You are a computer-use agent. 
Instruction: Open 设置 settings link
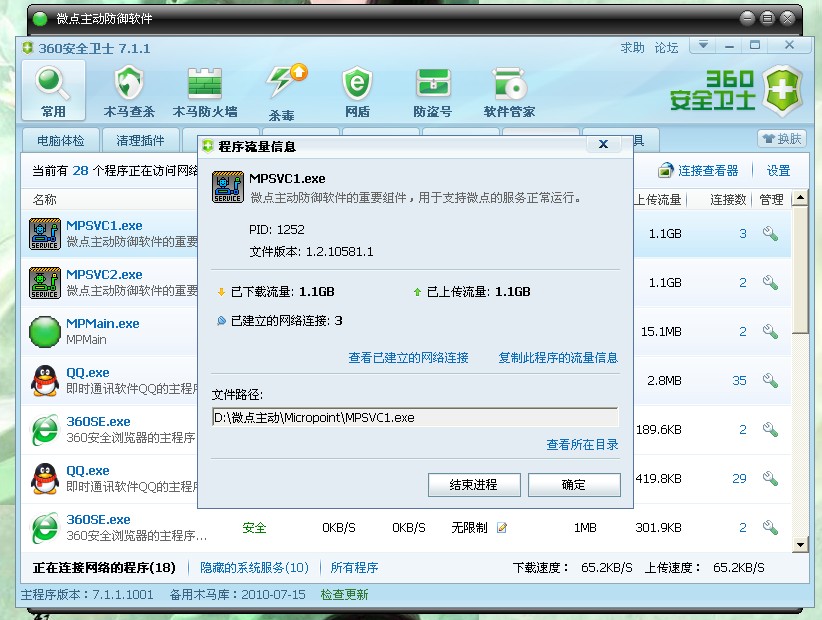[778, 170]
